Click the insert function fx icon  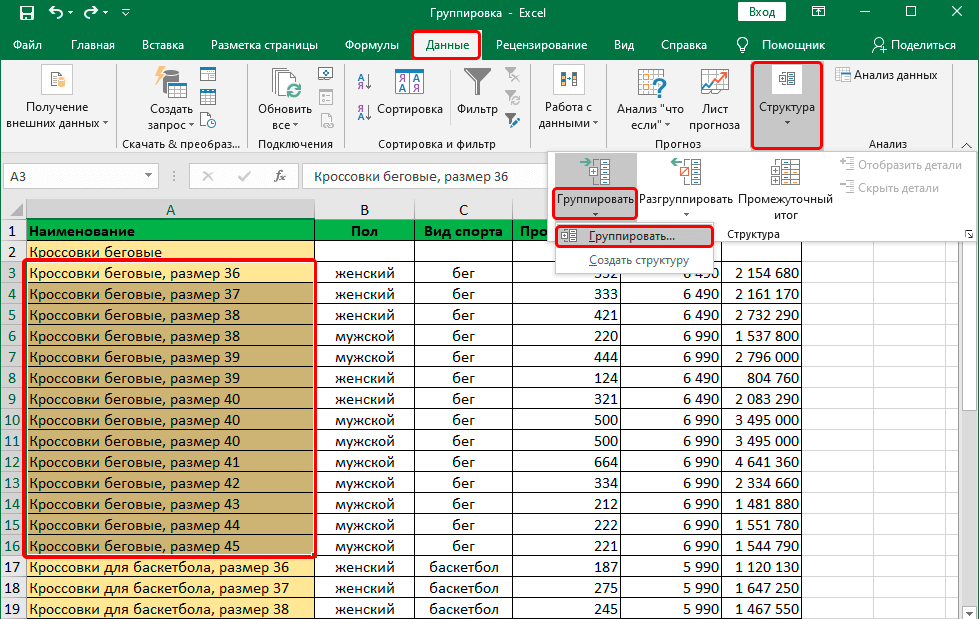[281, 176]
